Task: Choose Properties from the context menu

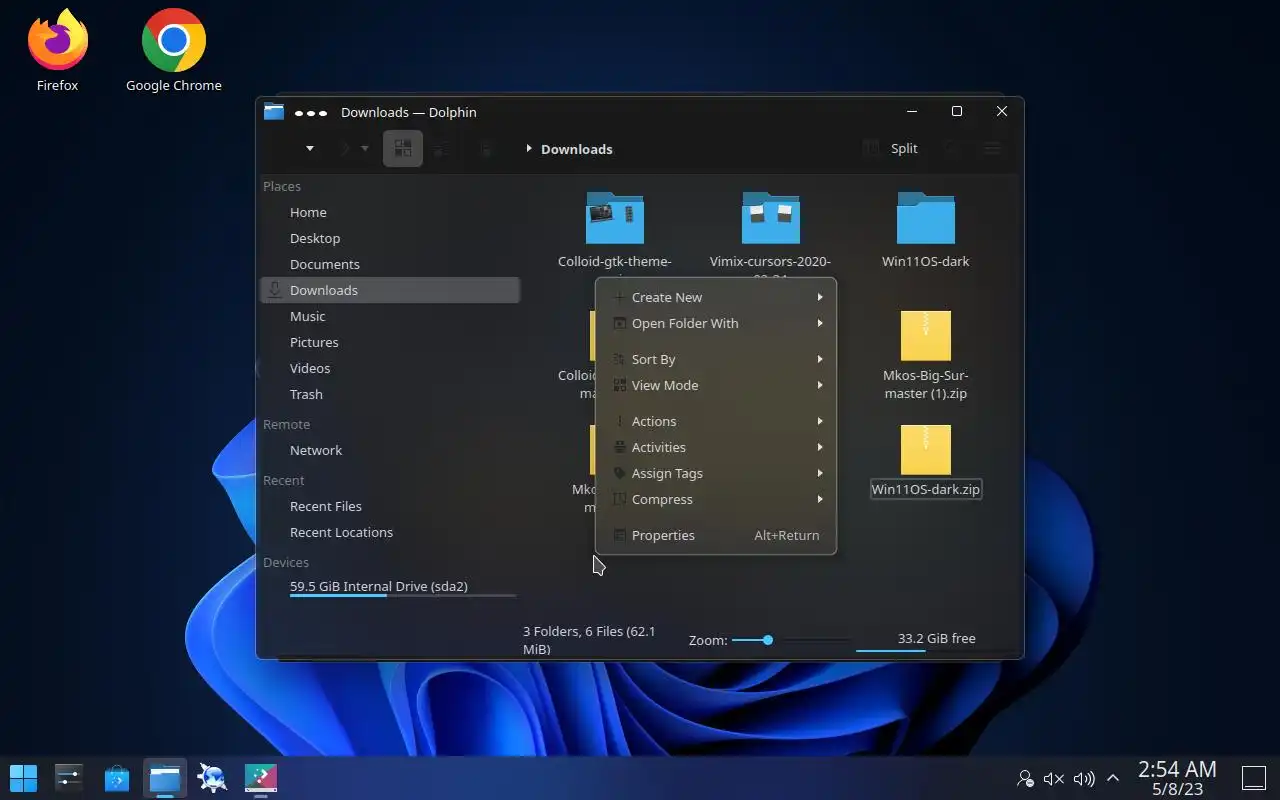Action: point(716,535)
